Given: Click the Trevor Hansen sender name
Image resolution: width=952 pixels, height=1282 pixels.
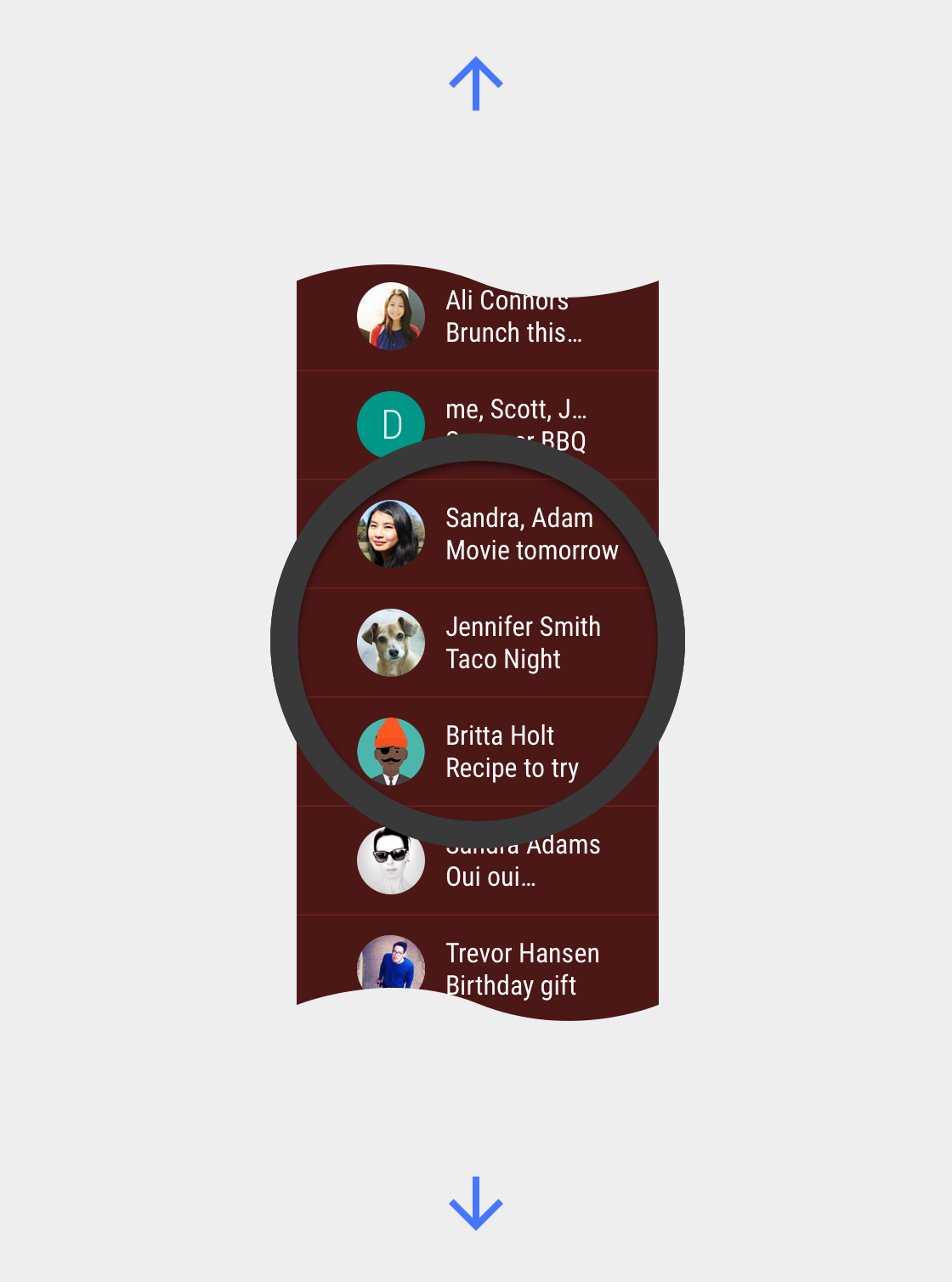Looking at the screenshot, I should pyautogui.click(x=523, y=953).
